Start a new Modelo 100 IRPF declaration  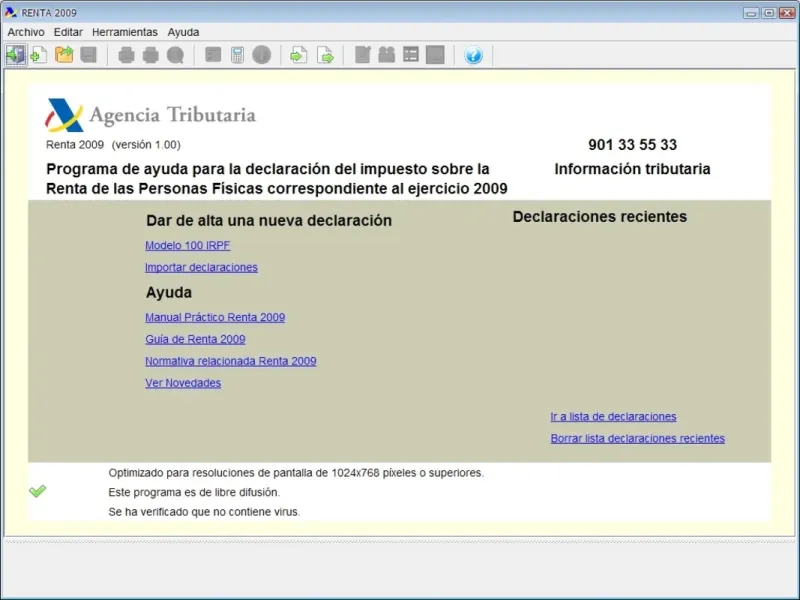pyautogui.click(x=188, y=245)
